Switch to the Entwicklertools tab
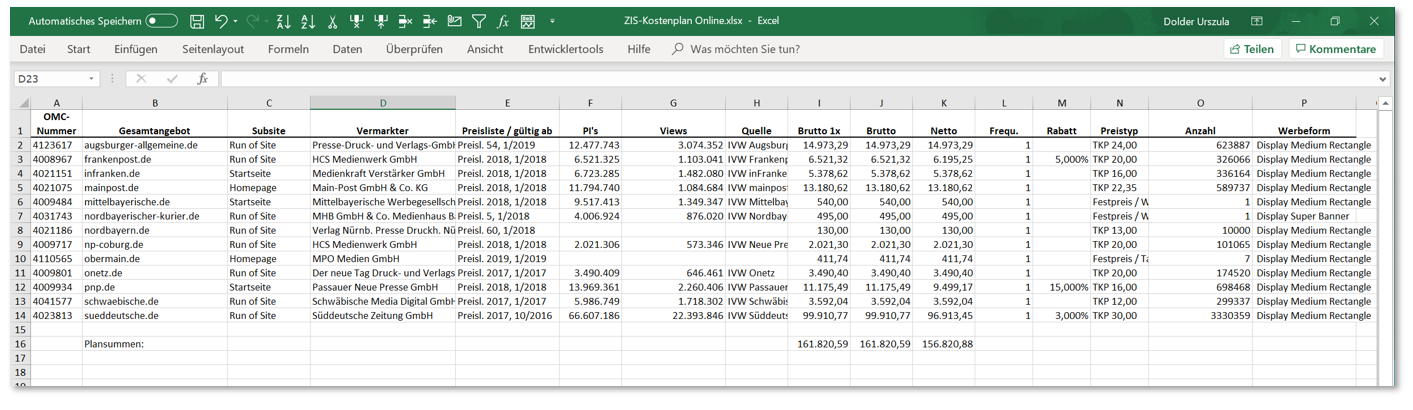This screenshot has height=410, width=1413. pos(566,49)
